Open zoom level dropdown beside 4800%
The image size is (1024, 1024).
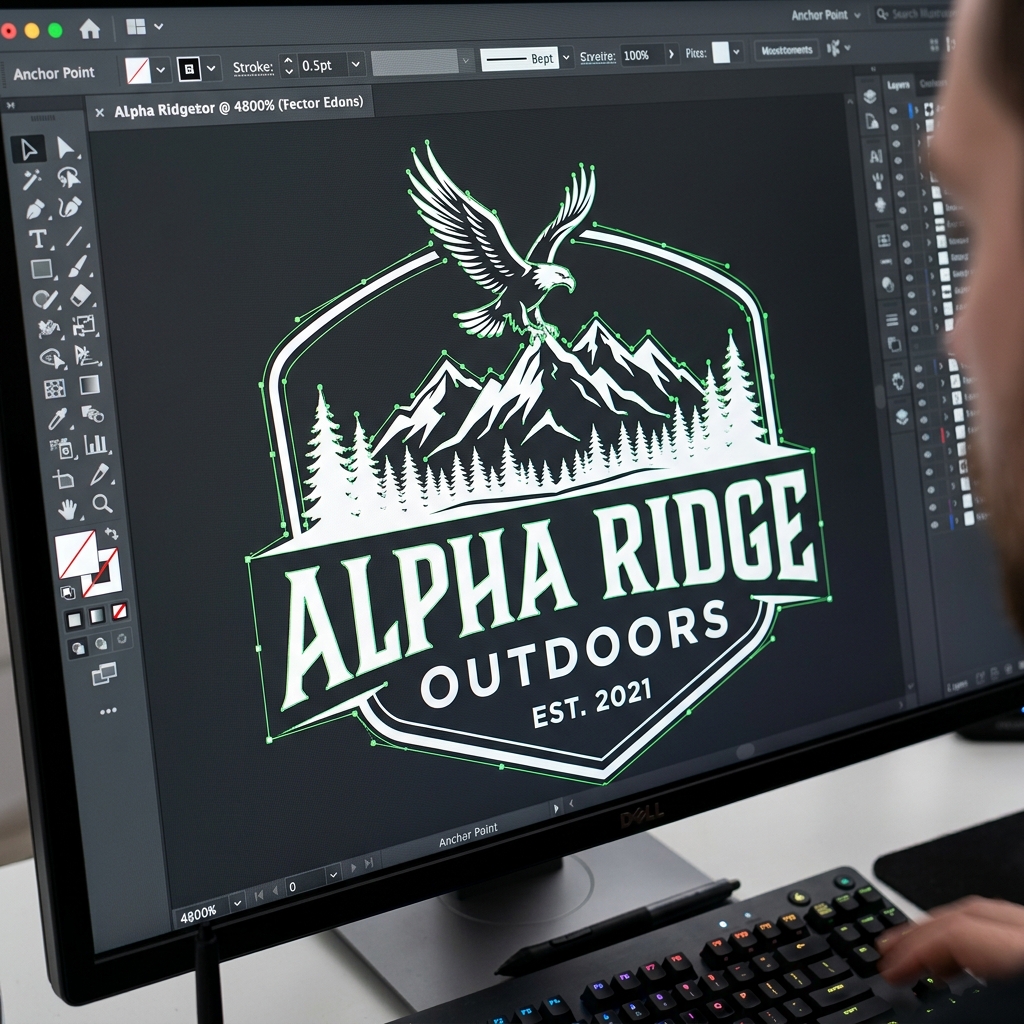[x=237, y=903]
